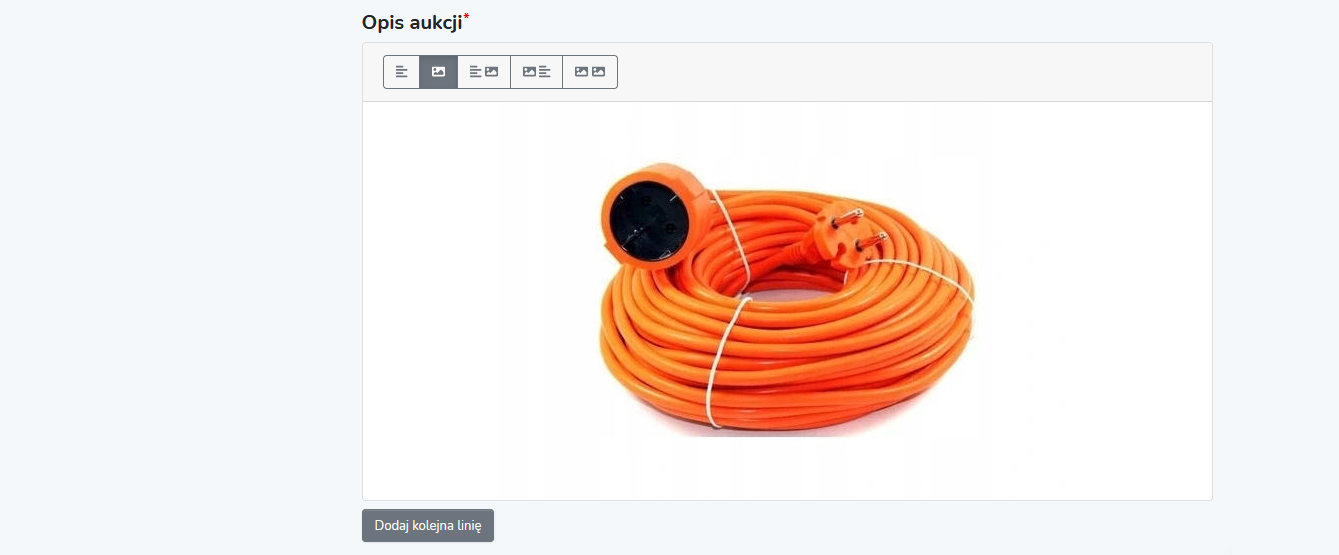Switch to image-left text-right layout

click(x=537, y=72)
